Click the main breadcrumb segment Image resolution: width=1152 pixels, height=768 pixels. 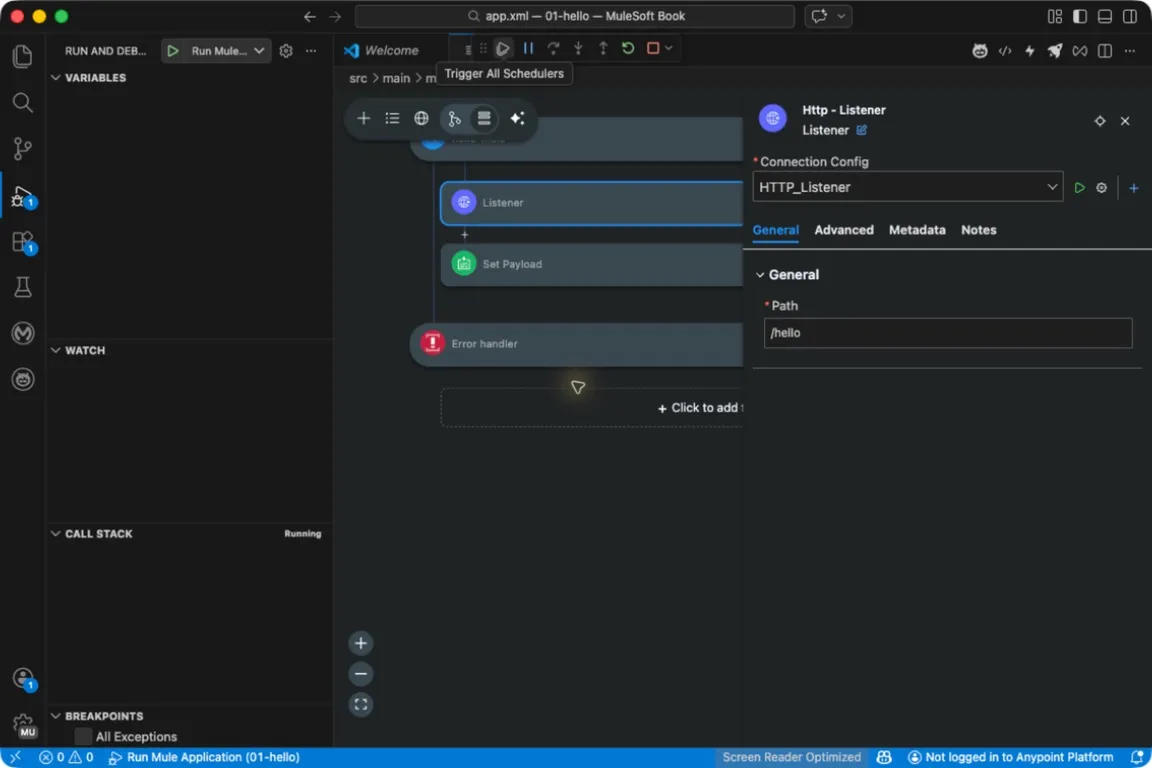(x=396, y=78)
